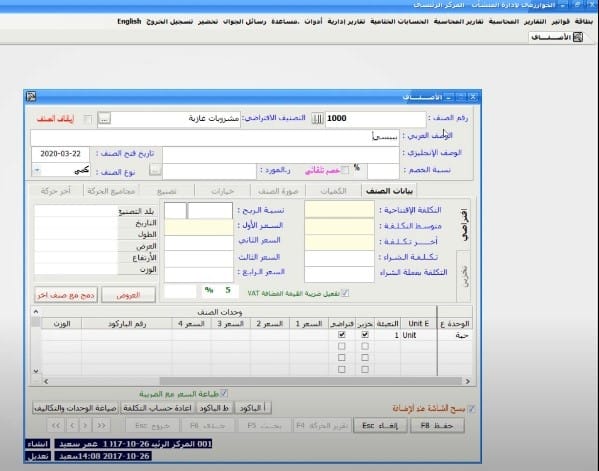Click the دمج مع صنف آخر merge button
The height and width of the screenshot is (471, 599).
(x=66, y=295)
